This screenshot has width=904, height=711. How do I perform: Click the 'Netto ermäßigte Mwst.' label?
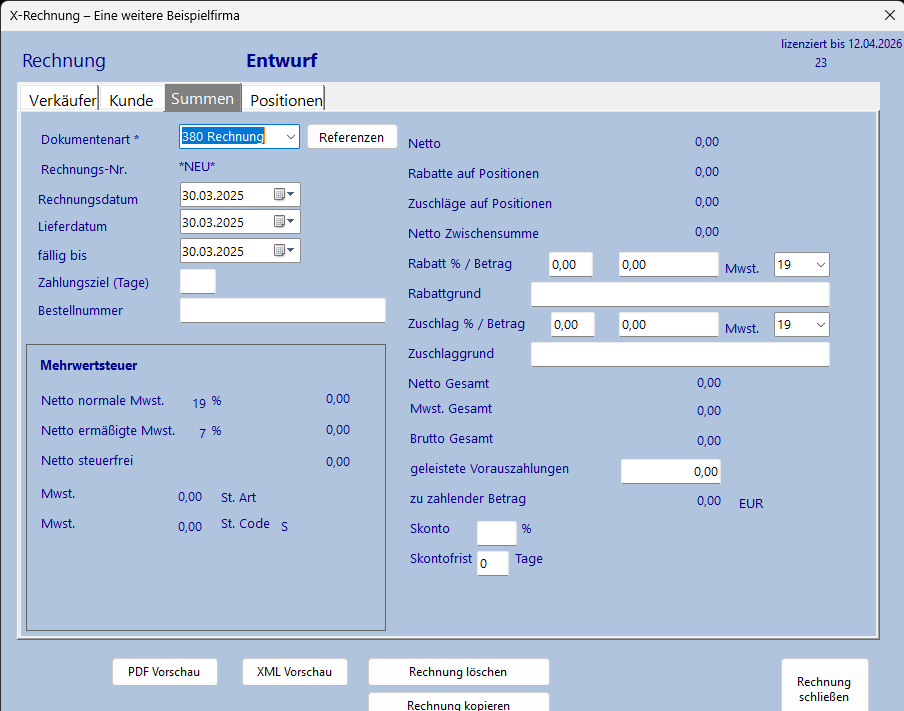click(108, 431)
